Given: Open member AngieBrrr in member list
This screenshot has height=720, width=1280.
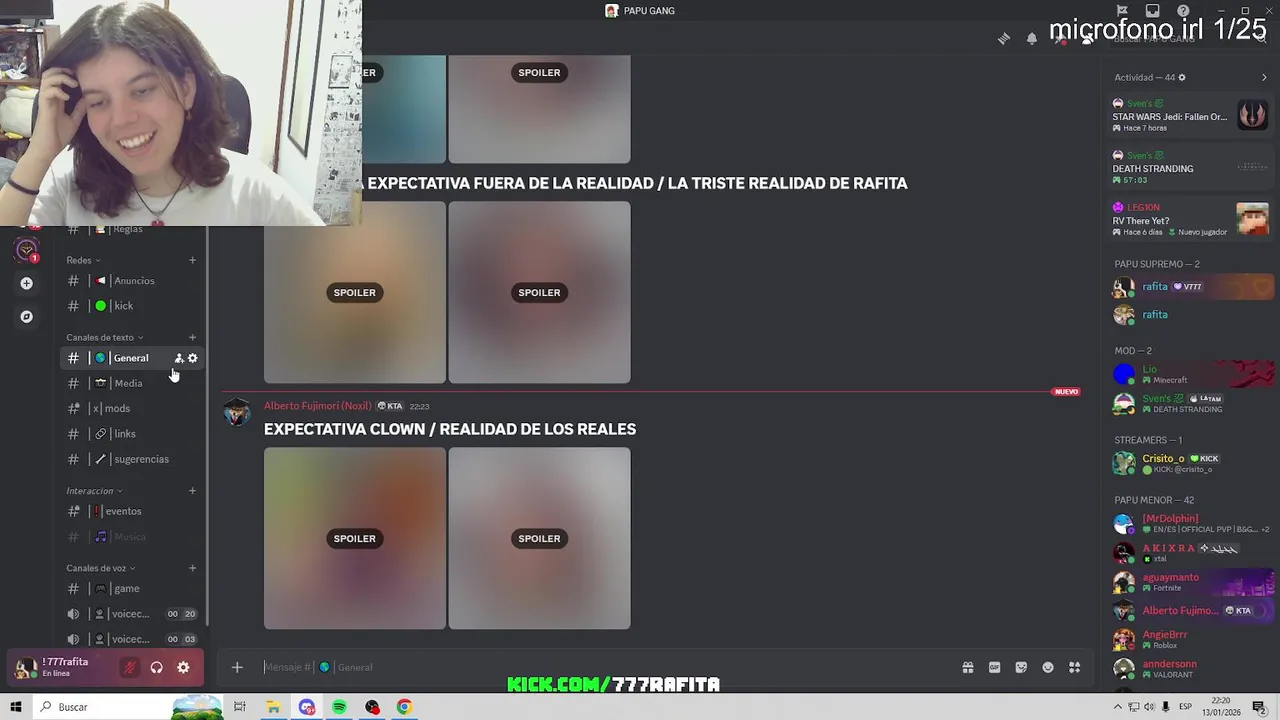Looking at the screenshot, I should pyautogui.click(x=1192, y=639).
